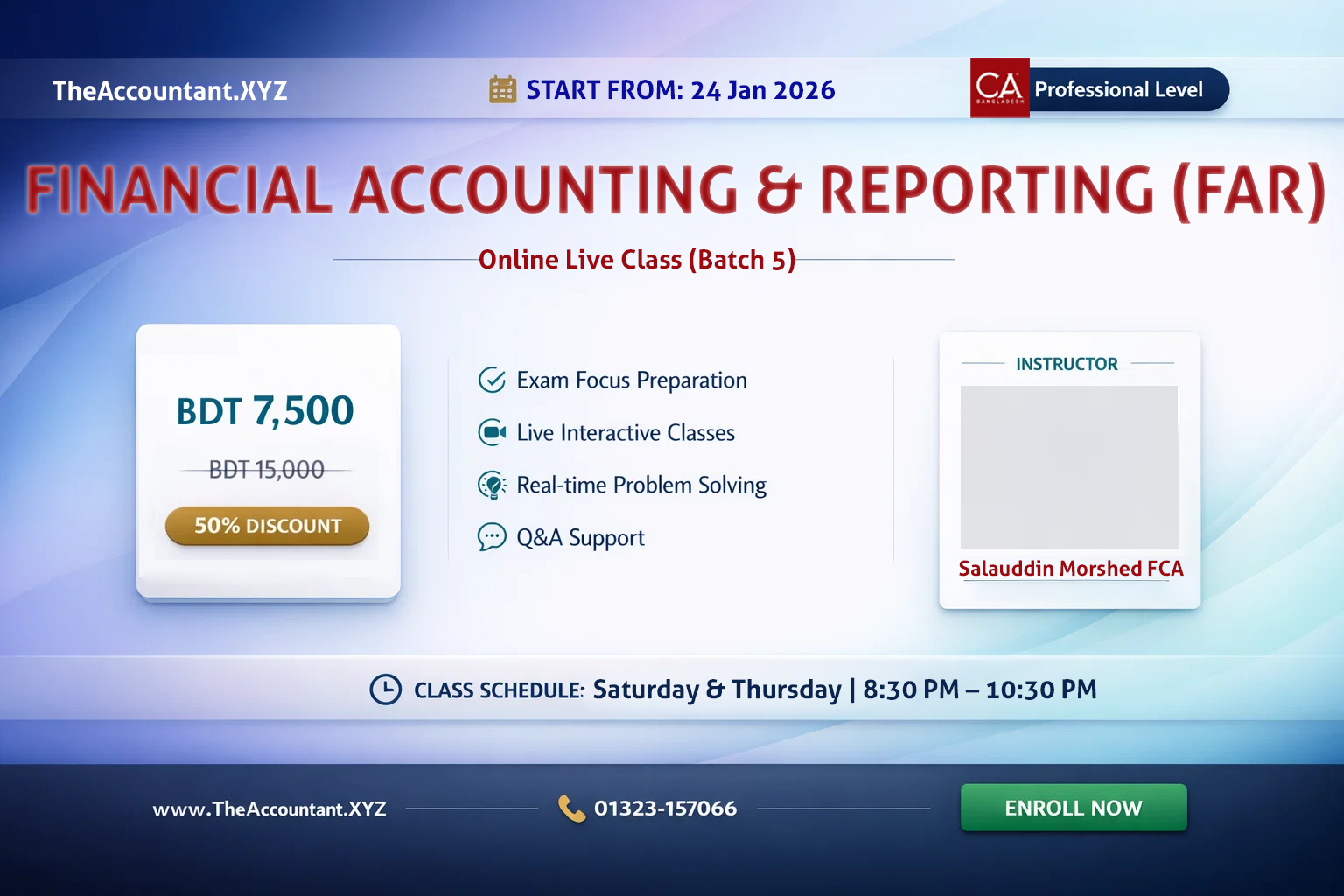Click the instructor photo placeholder
This screenshot has width=1344, height=896.
tap(1069, 467)
